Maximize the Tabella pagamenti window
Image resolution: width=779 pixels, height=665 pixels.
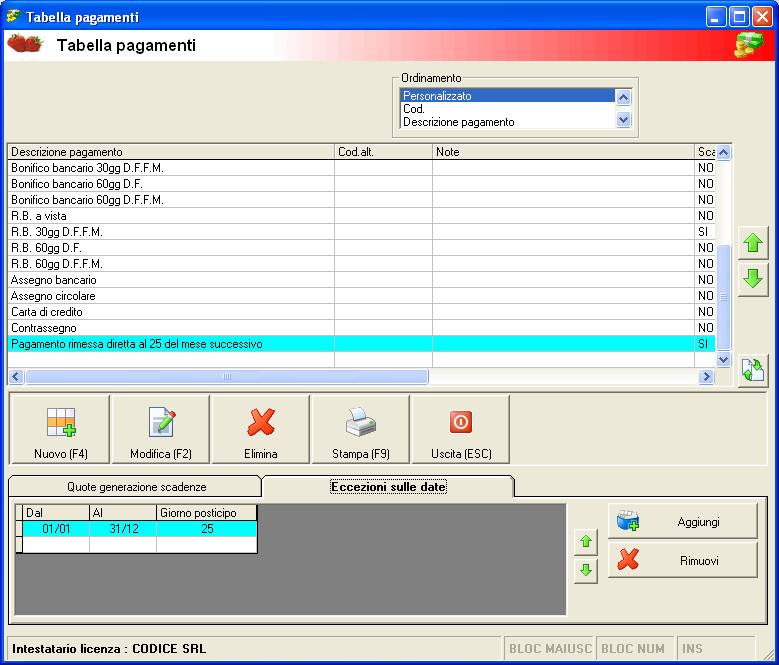pos(739,17)
